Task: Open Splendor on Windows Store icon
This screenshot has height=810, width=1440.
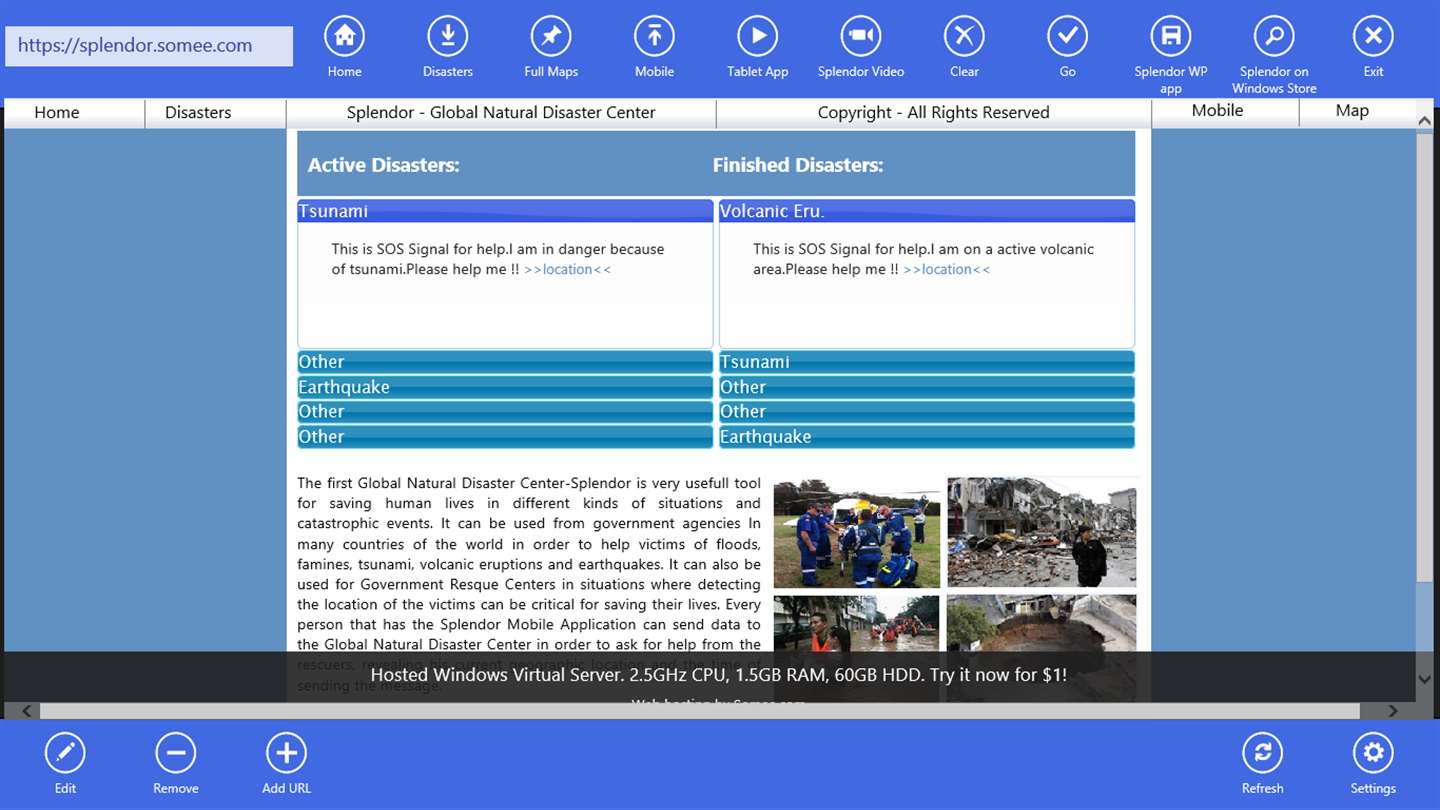Action: click(1274, 37)
